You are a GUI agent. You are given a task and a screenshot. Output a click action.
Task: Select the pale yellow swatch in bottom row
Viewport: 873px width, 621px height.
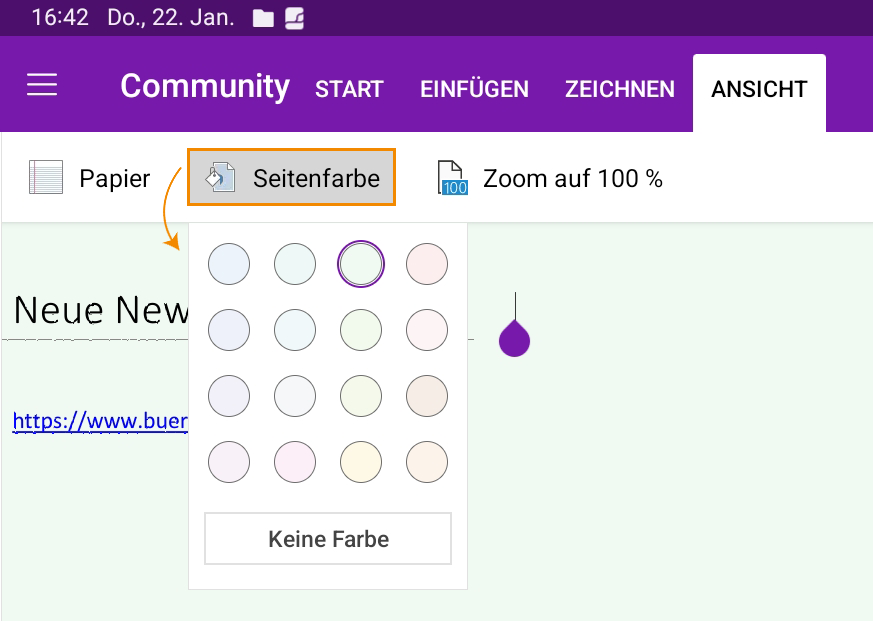coord(361,461)
